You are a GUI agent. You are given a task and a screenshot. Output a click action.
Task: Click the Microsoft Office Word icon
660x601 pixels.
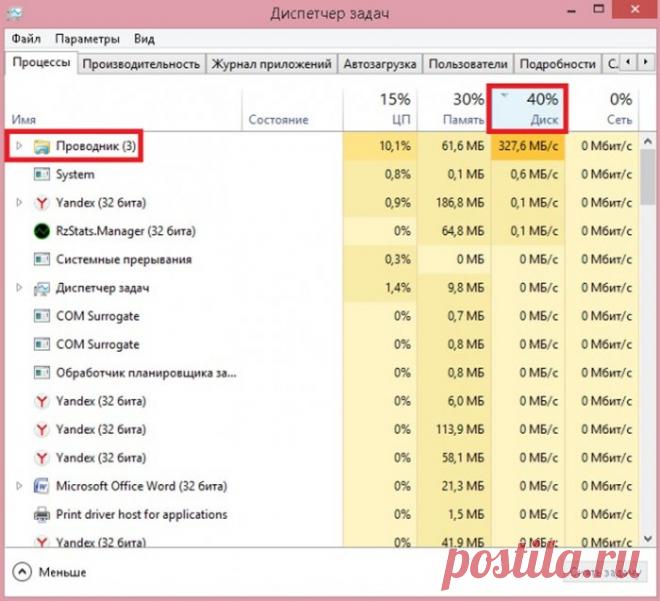point(42,487)
